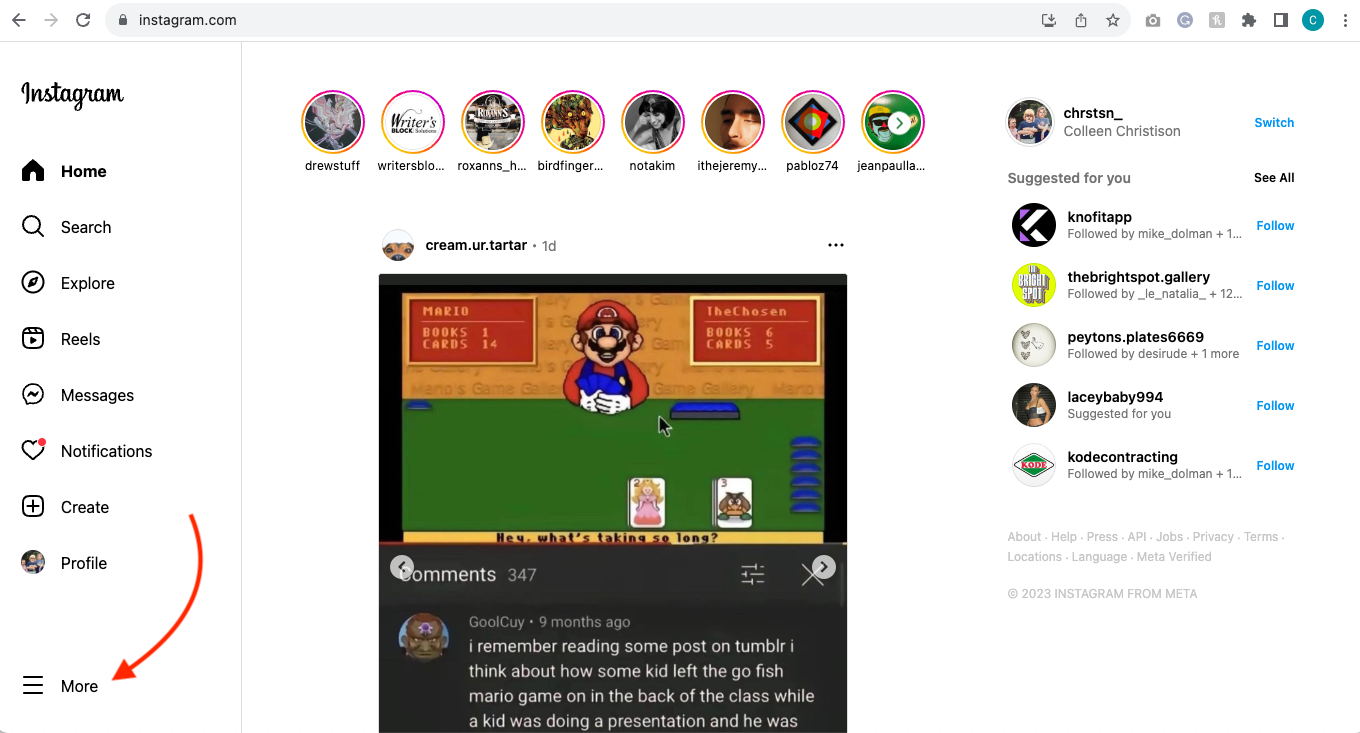
Task: Open Help footer link
Action: coord(1064,537)
